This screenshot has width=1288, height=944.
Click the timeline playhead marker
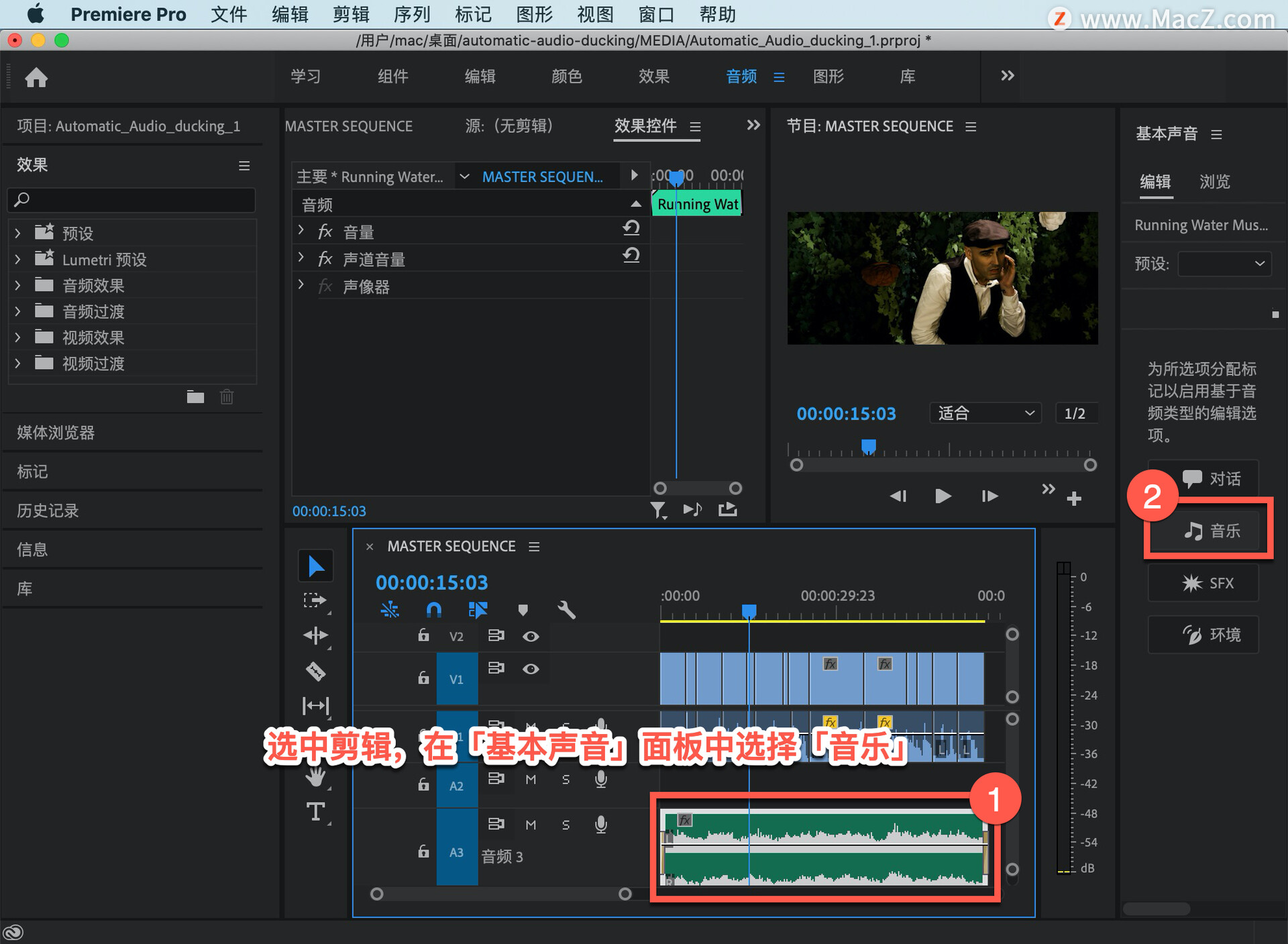coord(749,611)
